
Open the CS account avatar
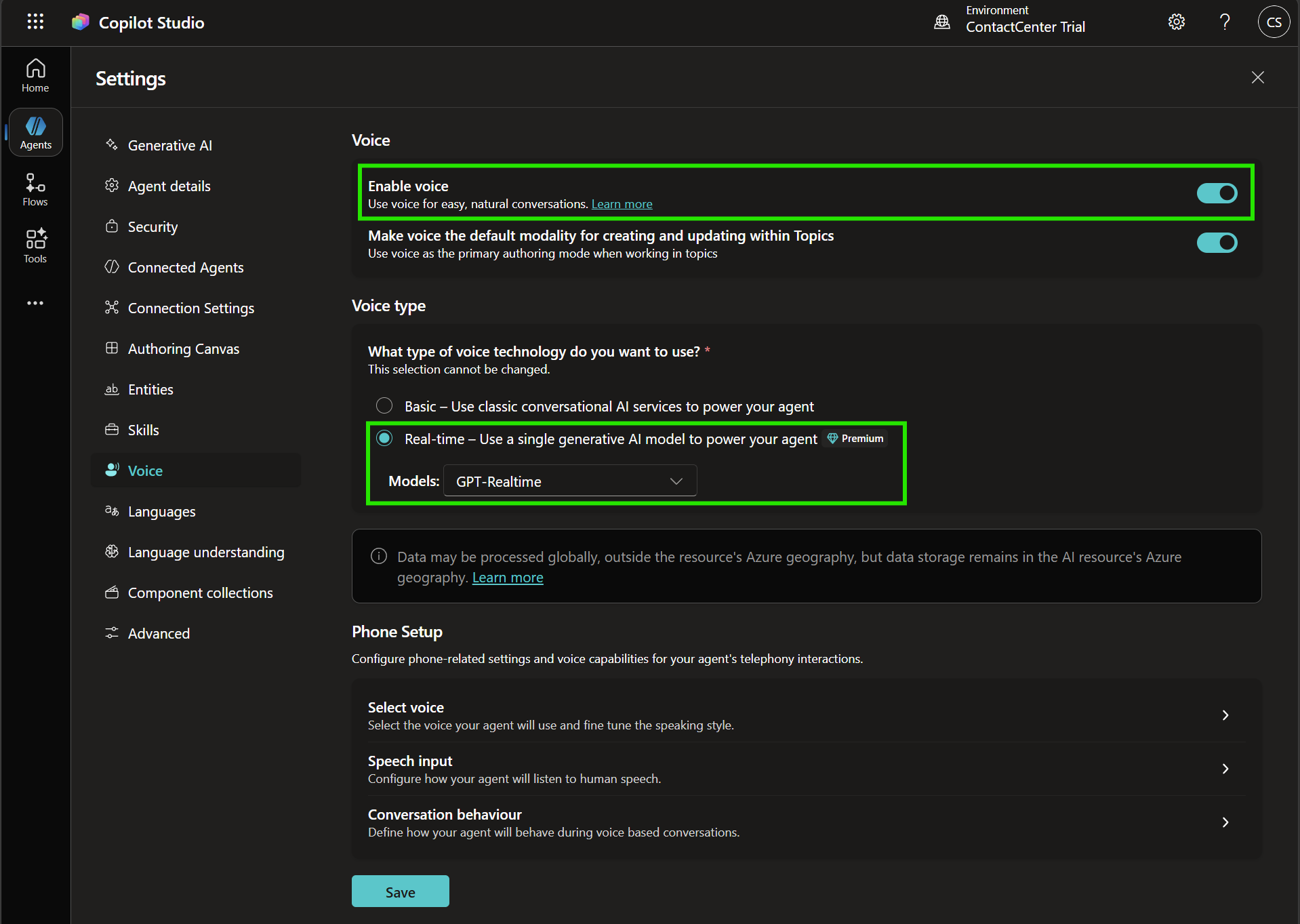[x=1274, y=22]
